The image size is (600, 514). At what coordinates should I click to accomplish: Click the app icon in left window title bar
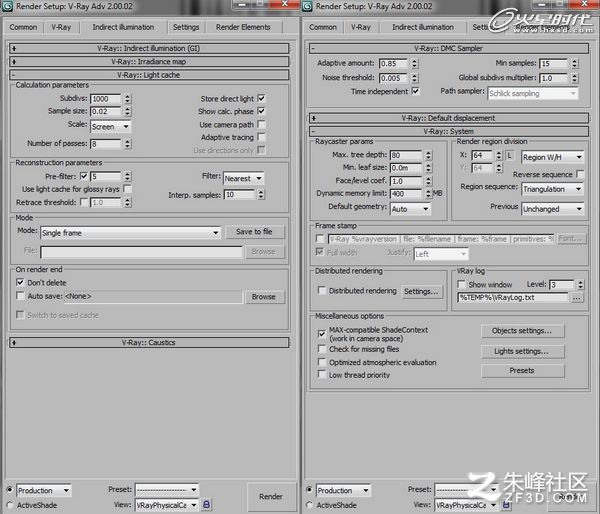(x=7, y=6)
